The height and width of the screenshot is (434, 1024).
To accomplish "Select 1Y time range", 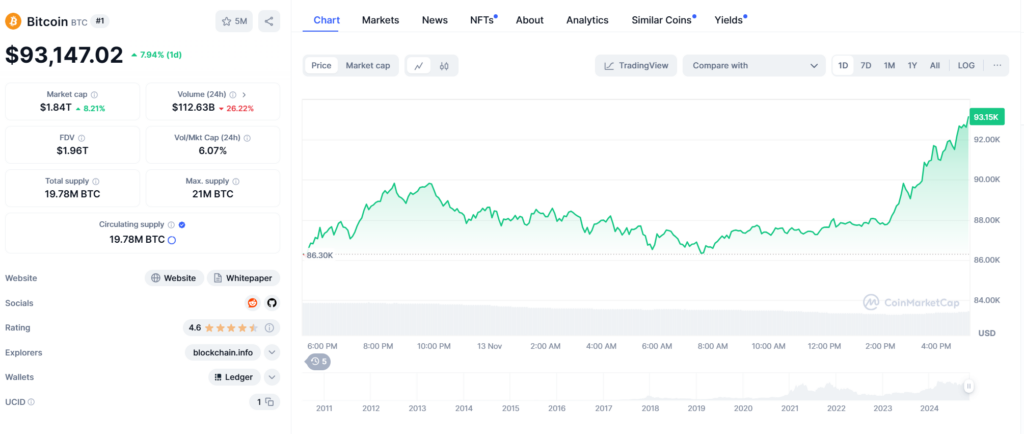I will (912, 65).
